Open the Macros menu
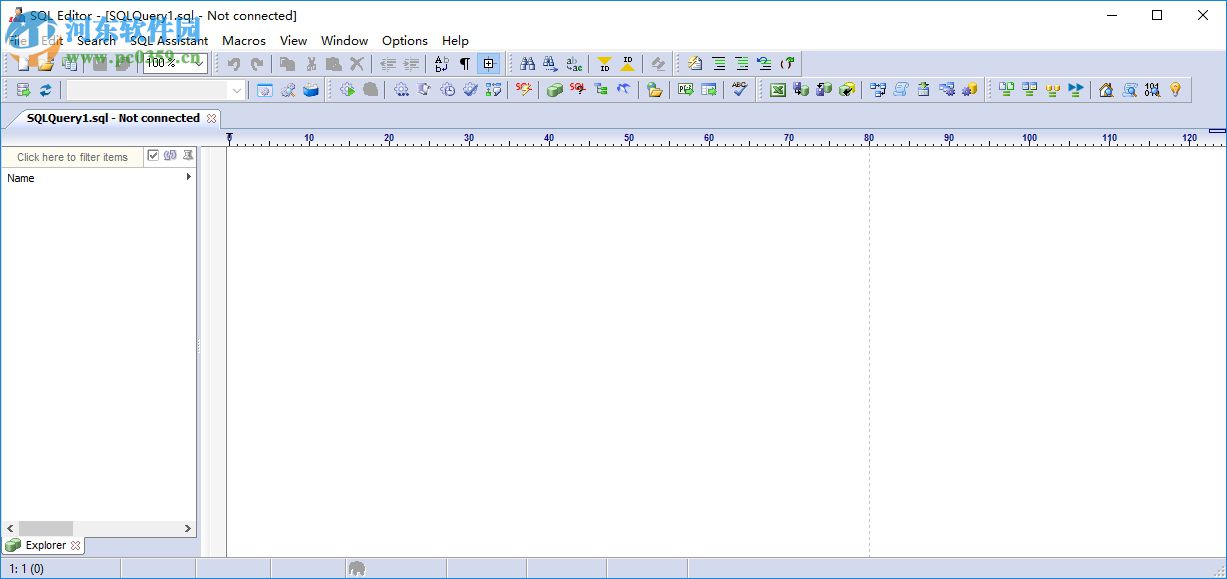The width and height of the screenshot is (1227, 579). tap(243, 41)
